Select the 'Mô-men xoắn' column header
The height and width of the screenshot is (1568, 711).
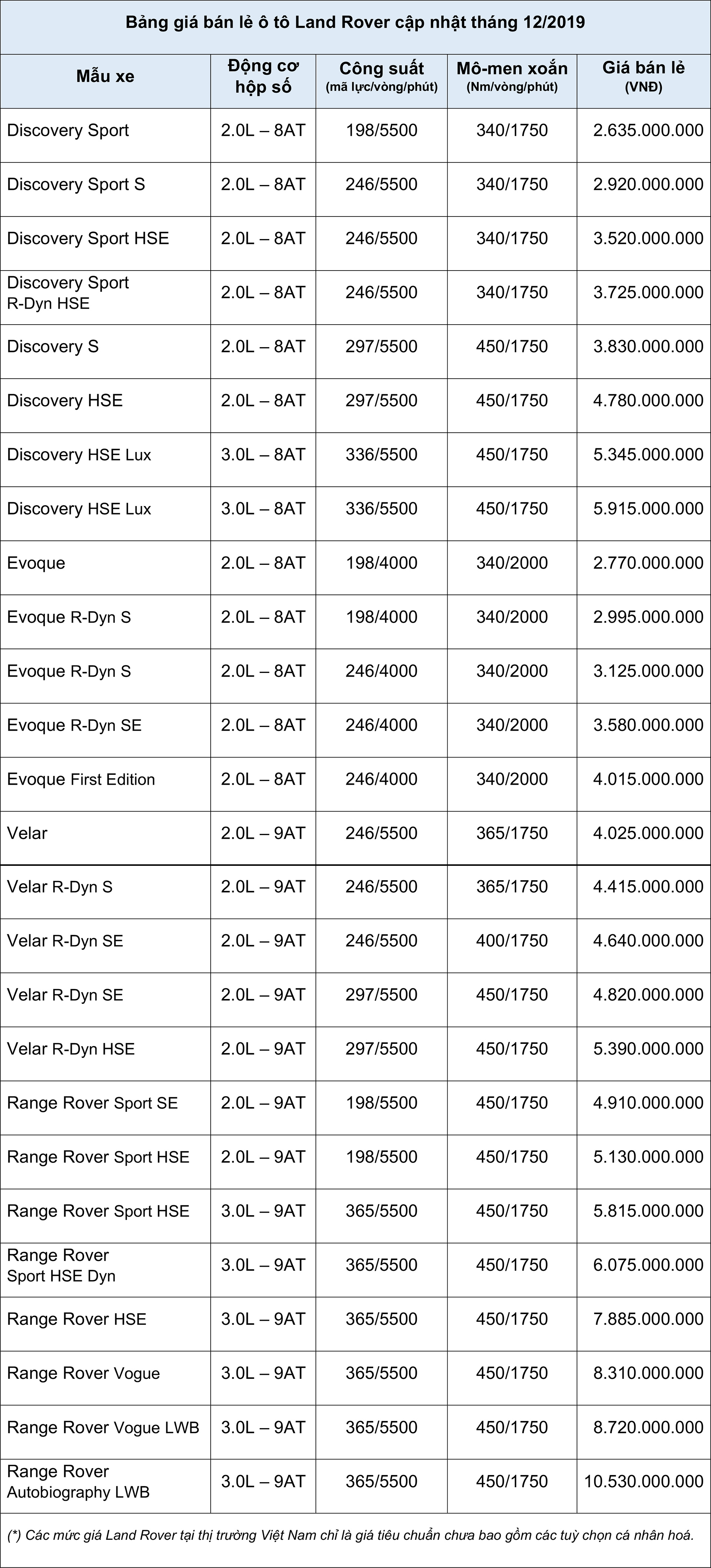(x=512, y=77)
